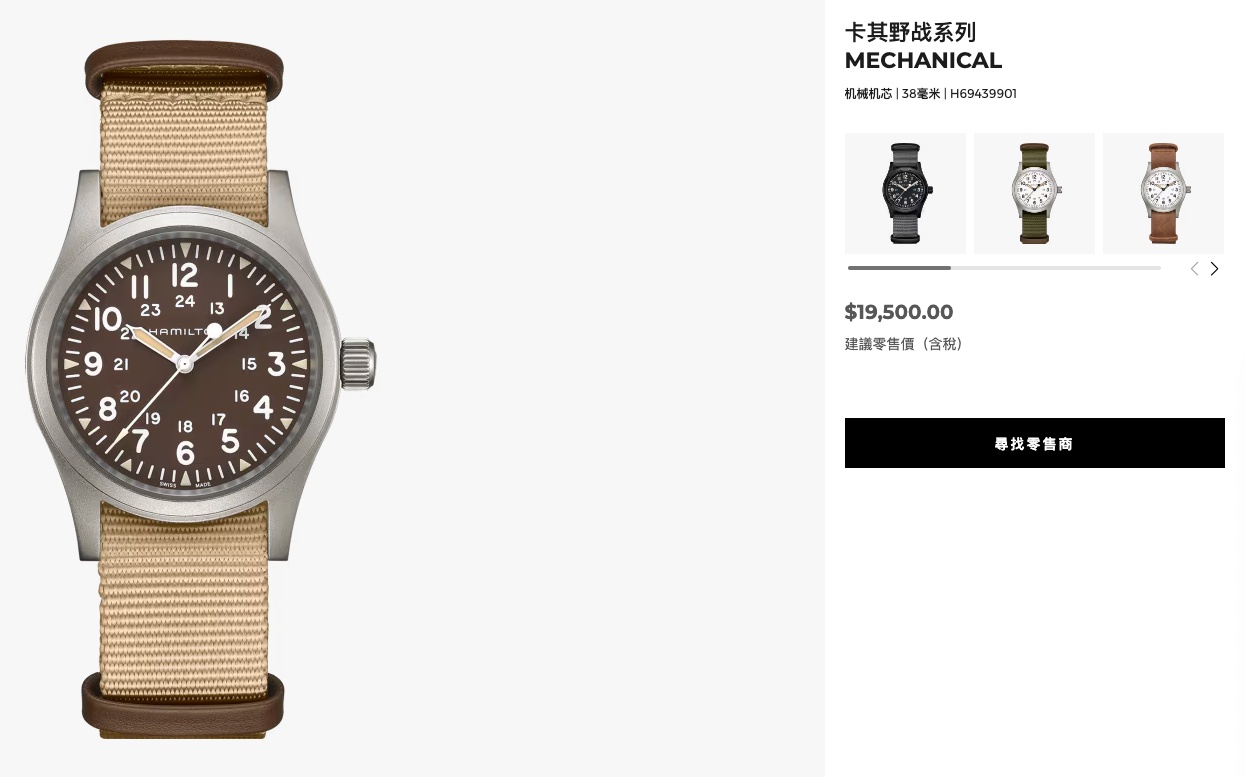
Task: Select the green NATO strap watch thumbnail
Action: click(x=1034, y=193)
